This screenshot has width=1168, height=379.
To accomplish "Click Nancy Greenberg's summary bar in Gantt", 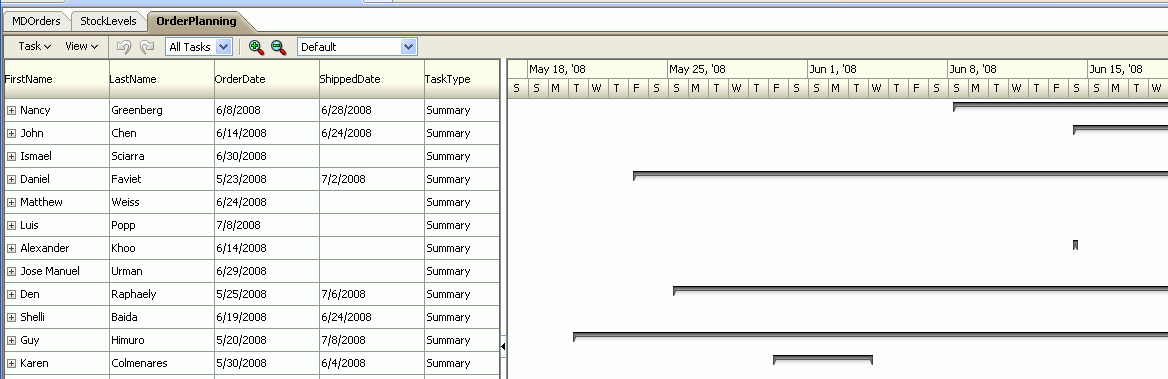I will coord(1061,106).
